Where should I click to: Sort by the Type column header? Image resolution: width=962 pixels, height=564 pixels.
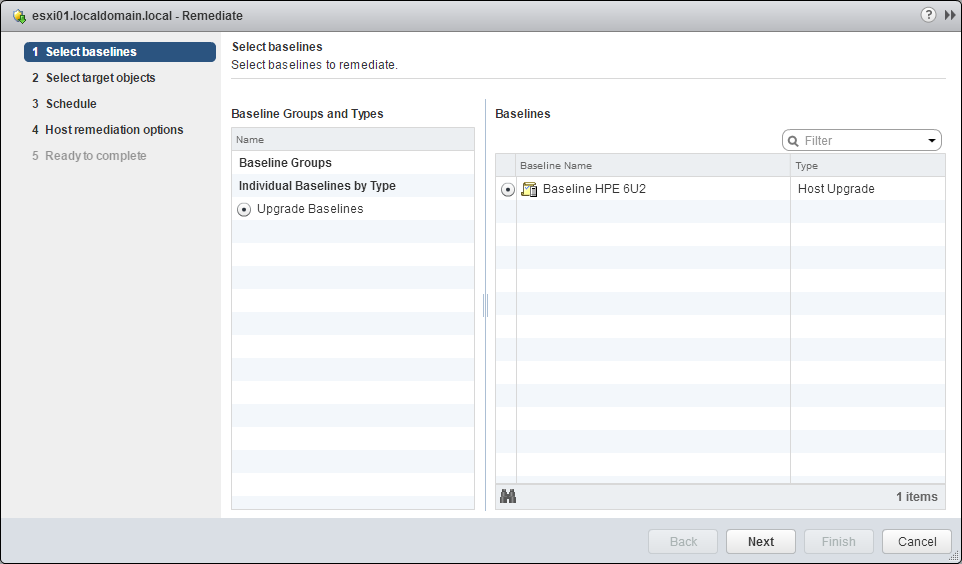[x=866, y=166]
